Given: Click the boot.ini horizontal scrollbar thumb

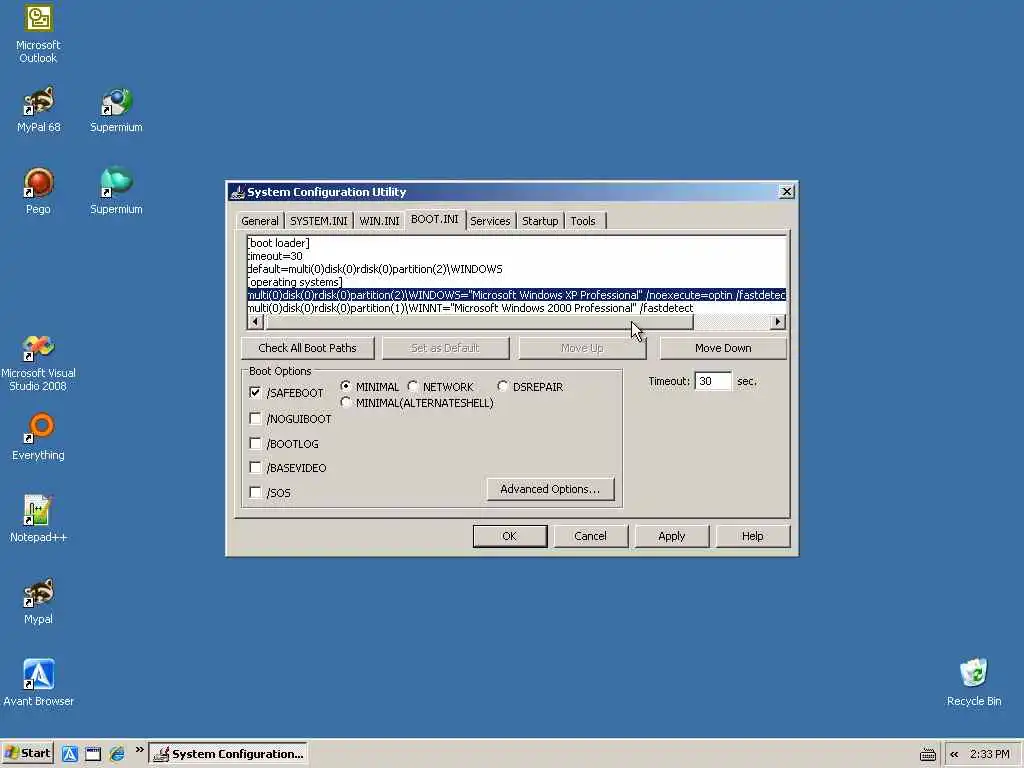Looking at the screenshot, I should [478, 321].
